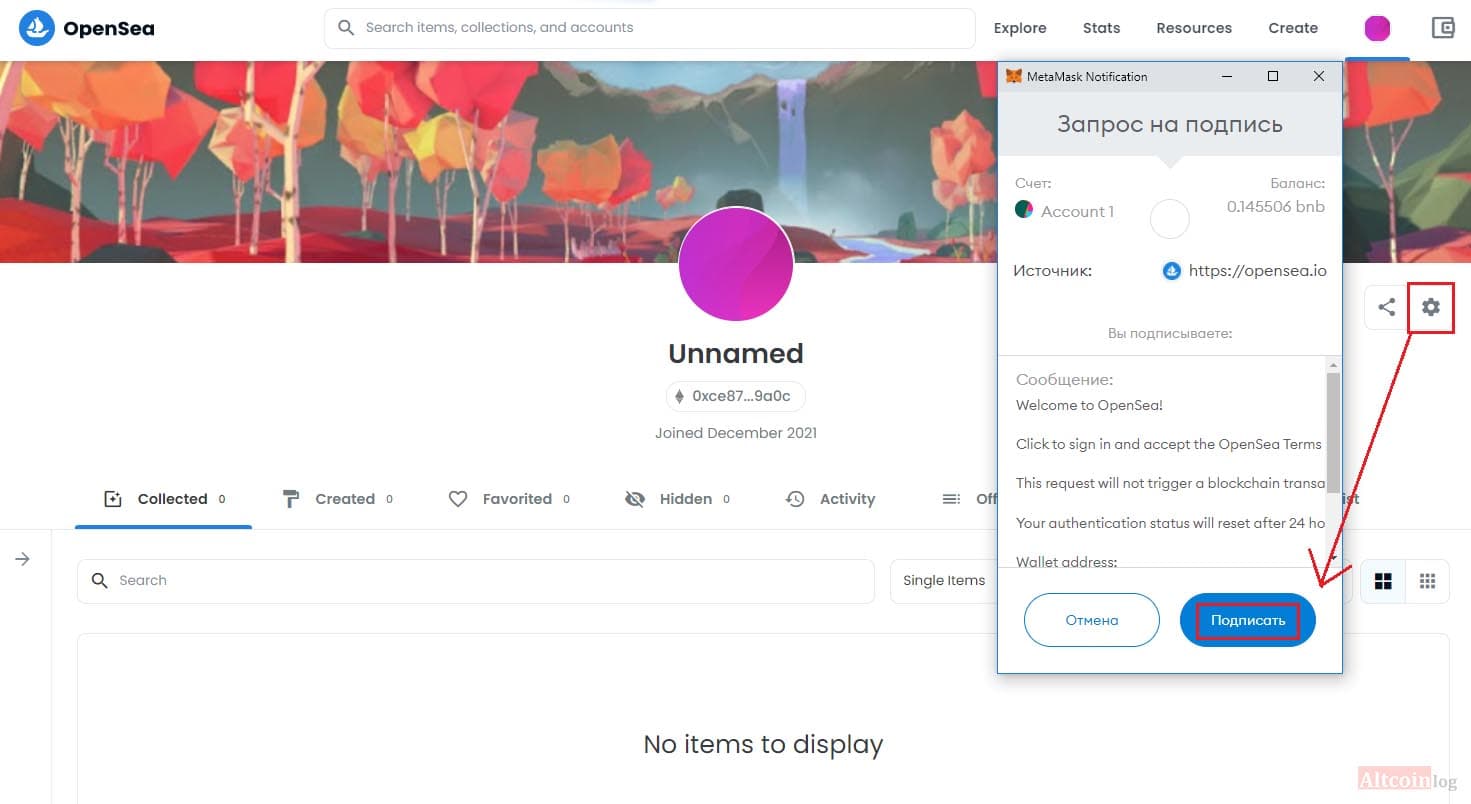
Task: Open the Single Items dropdown
Action: pos(943,581)
